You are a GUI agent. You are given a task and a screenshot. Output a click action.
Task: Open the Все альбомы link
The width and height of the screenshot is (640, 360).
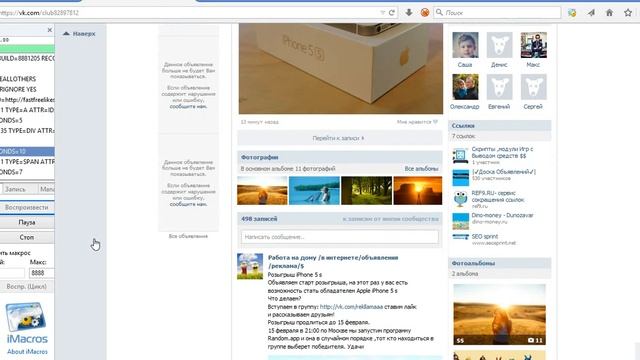coord(421,169)
